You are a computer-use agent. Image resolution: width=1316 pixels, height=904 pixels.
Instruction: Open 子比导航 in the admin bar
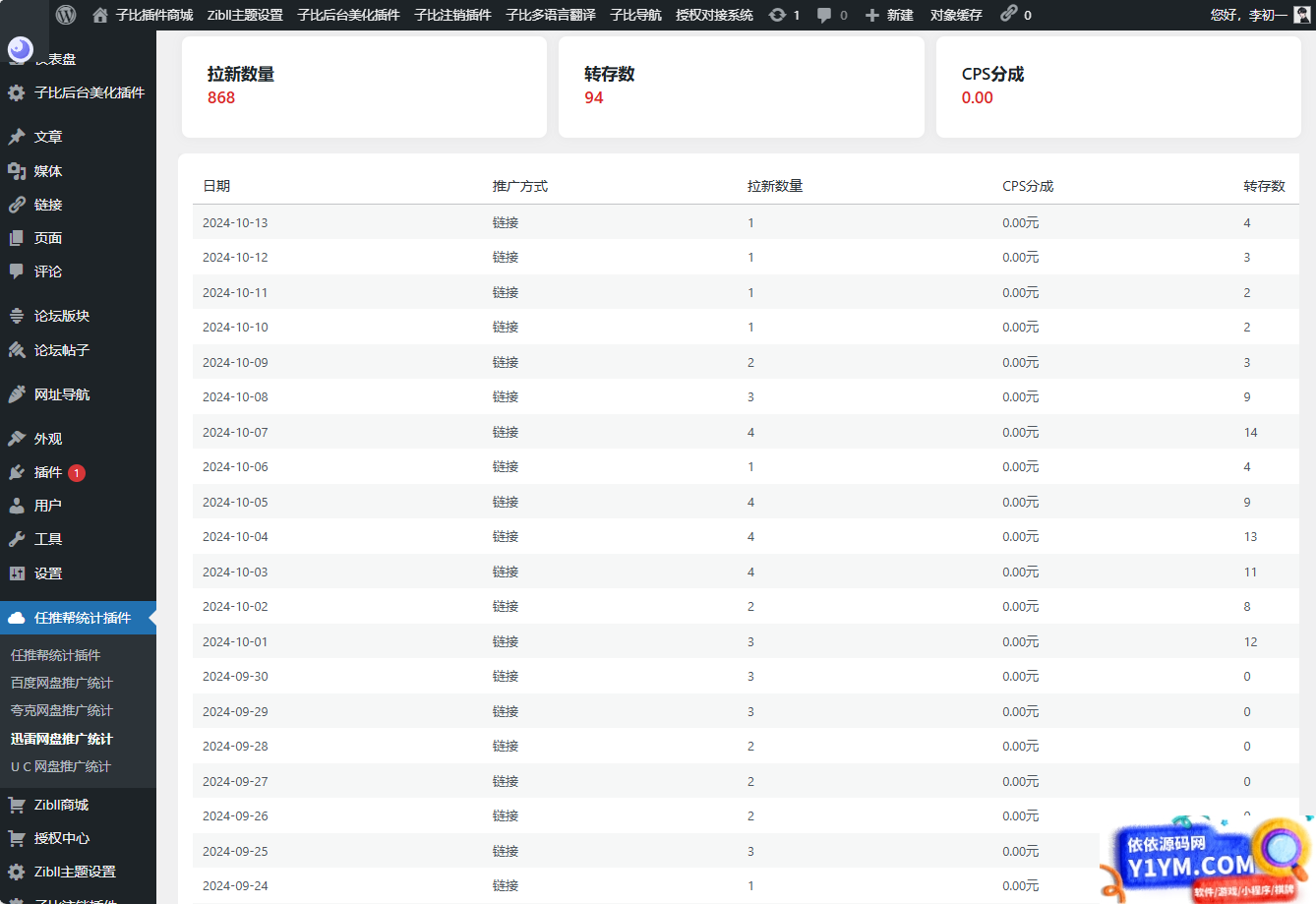pyautogui.click(x=635, y=15)
